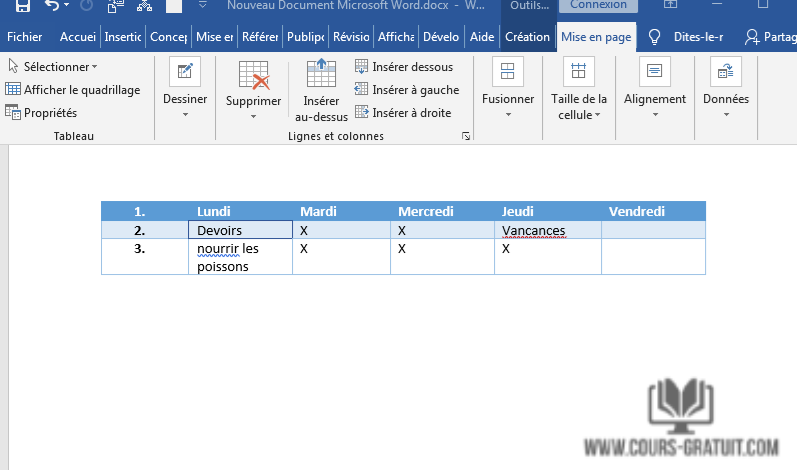
Task: Click the Save icon in the title bar
Action: [x=22, y=6]
